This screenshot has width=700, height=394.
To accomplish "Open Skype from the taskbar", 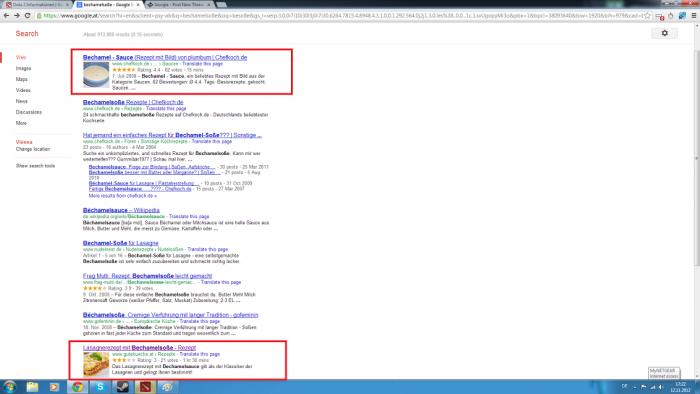I will point(100,386).
